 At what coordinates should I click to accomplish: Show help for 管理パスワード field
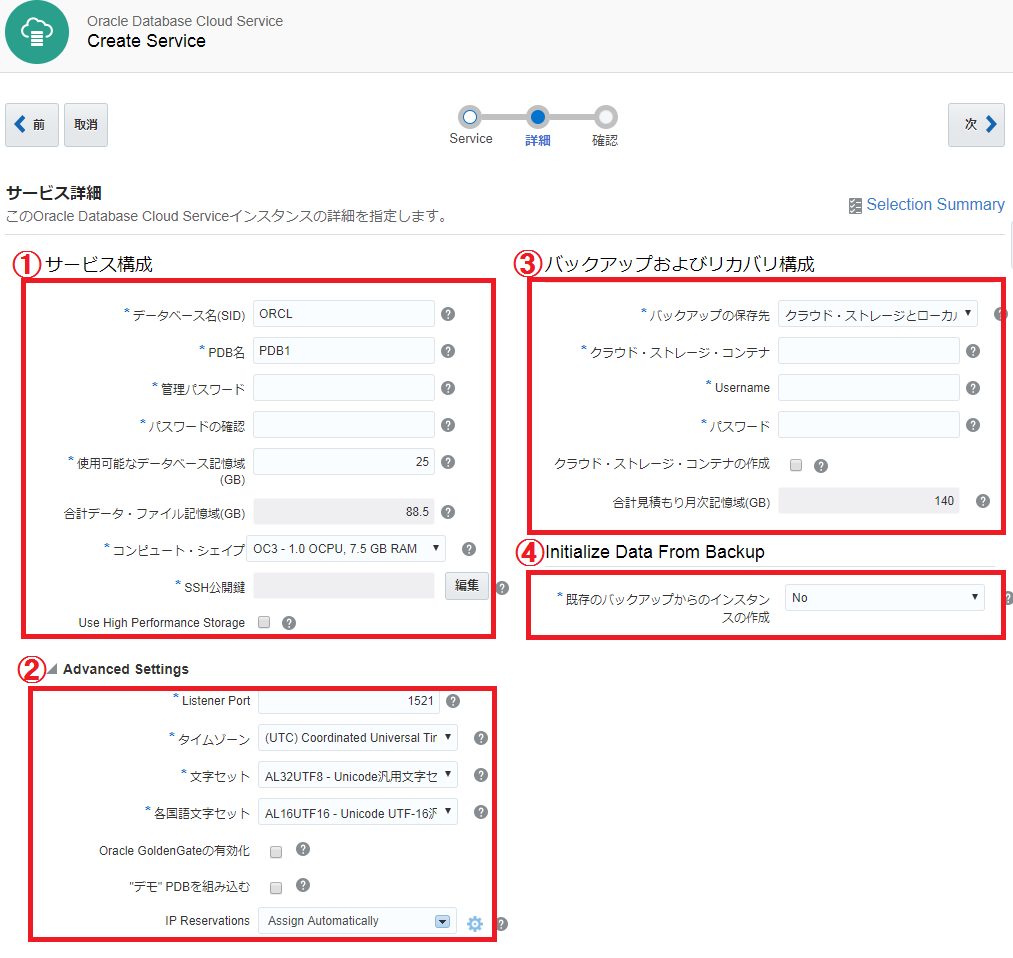pos(448,388)
